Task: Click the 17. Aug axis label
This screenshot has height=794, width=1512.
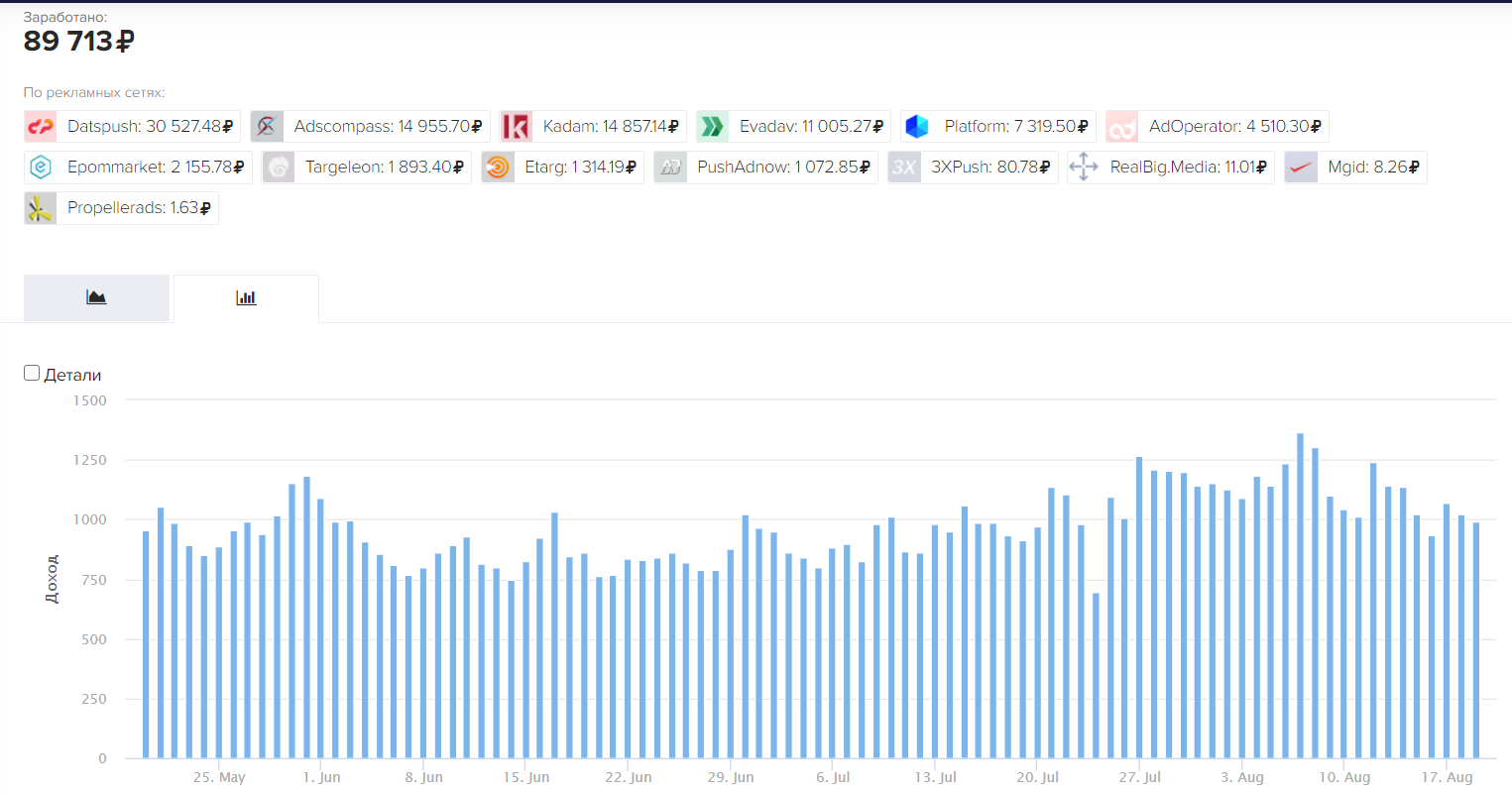Action: tap(1448, 777)
